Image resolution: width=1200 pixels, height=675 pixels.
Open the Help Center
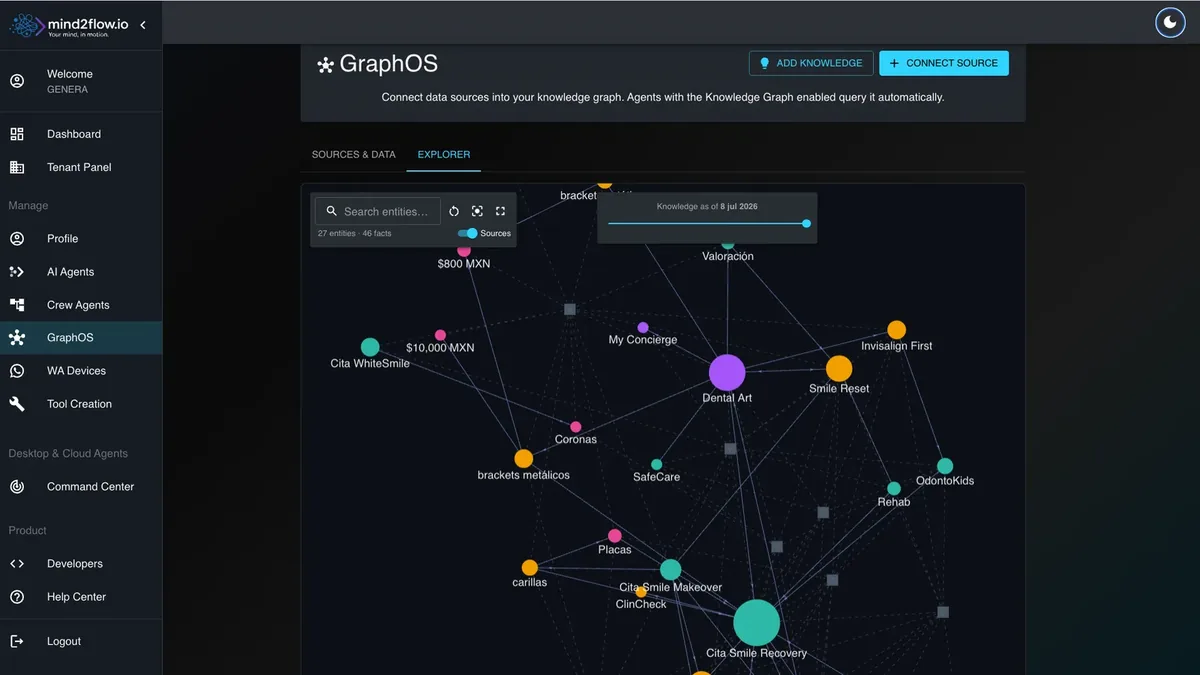(81, 597)
